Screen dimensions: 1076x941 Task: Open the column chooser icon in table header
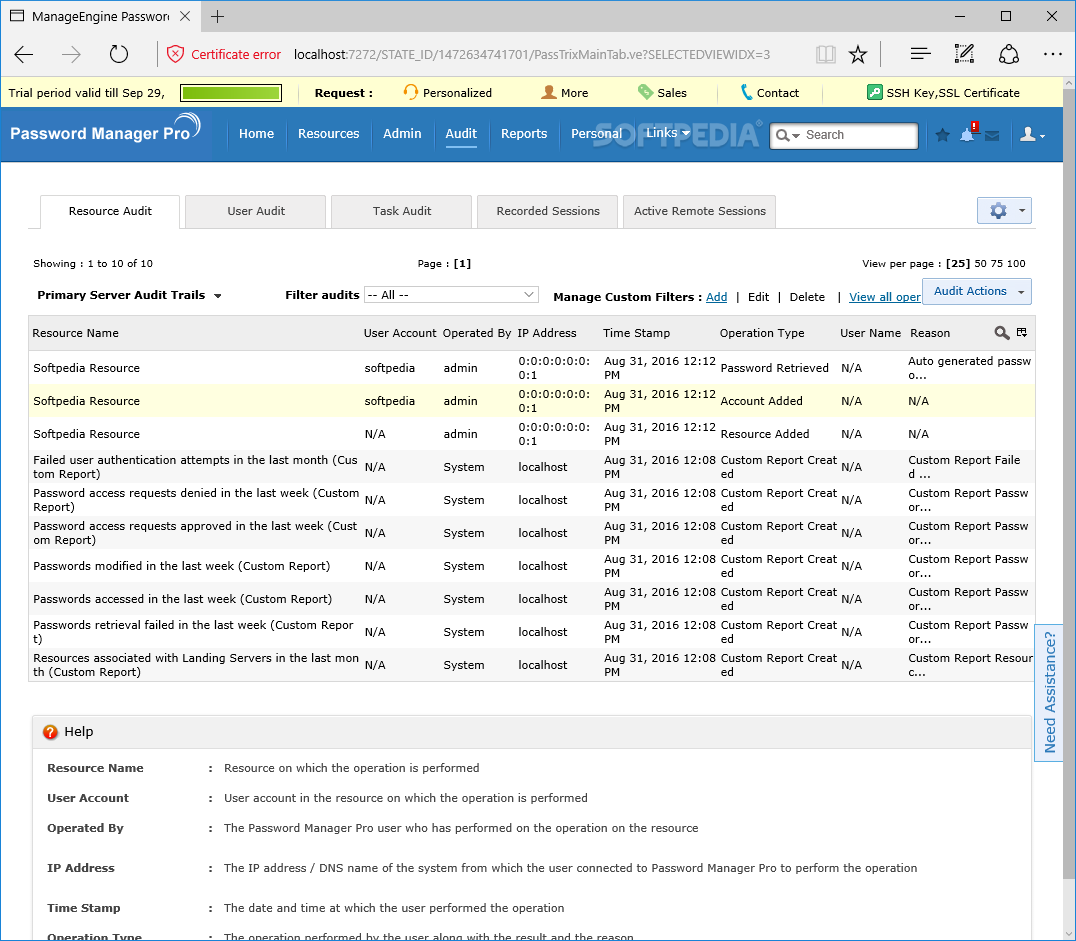click(1022, 332)
